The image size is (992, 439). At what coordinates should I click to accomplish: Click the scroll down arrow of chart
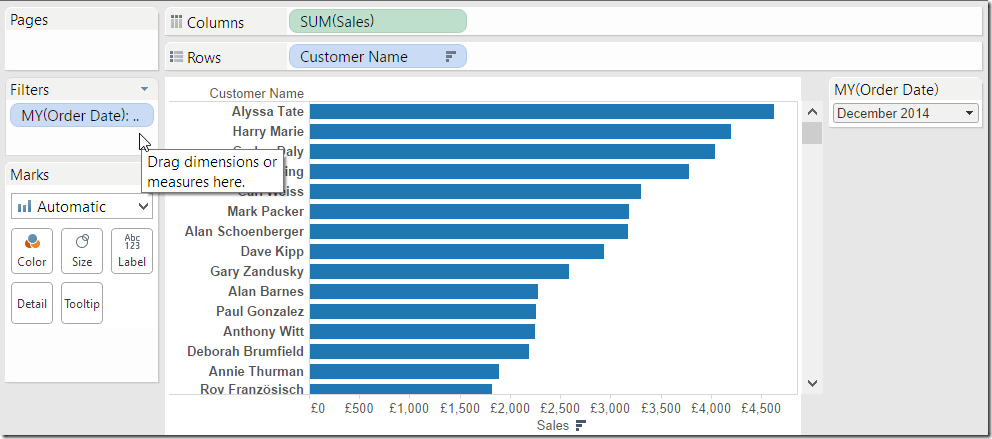tap(812, 382)
